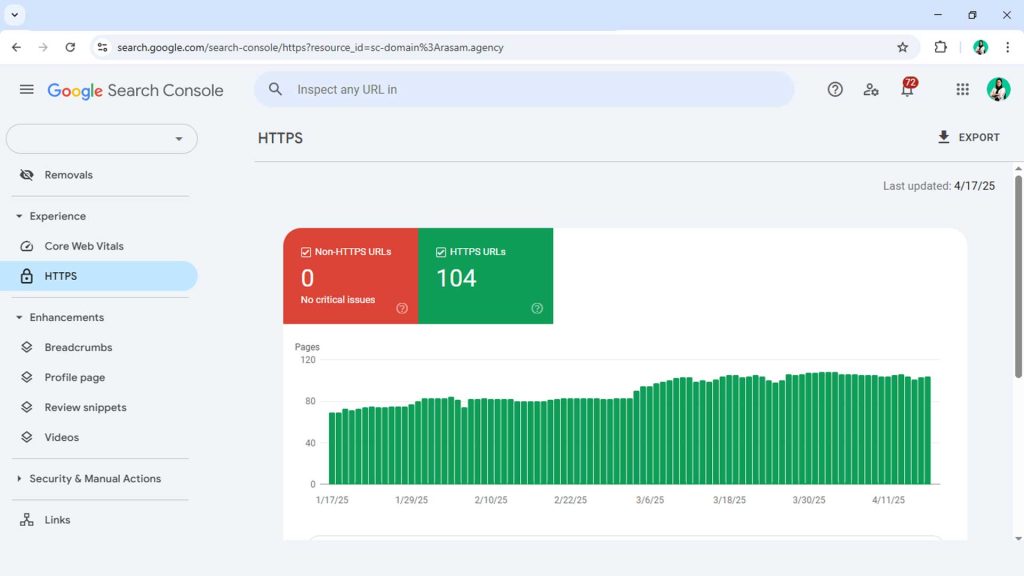Open the Chrome profile avatar in toolbar
1024x576 pixels.
click(980, 47)
